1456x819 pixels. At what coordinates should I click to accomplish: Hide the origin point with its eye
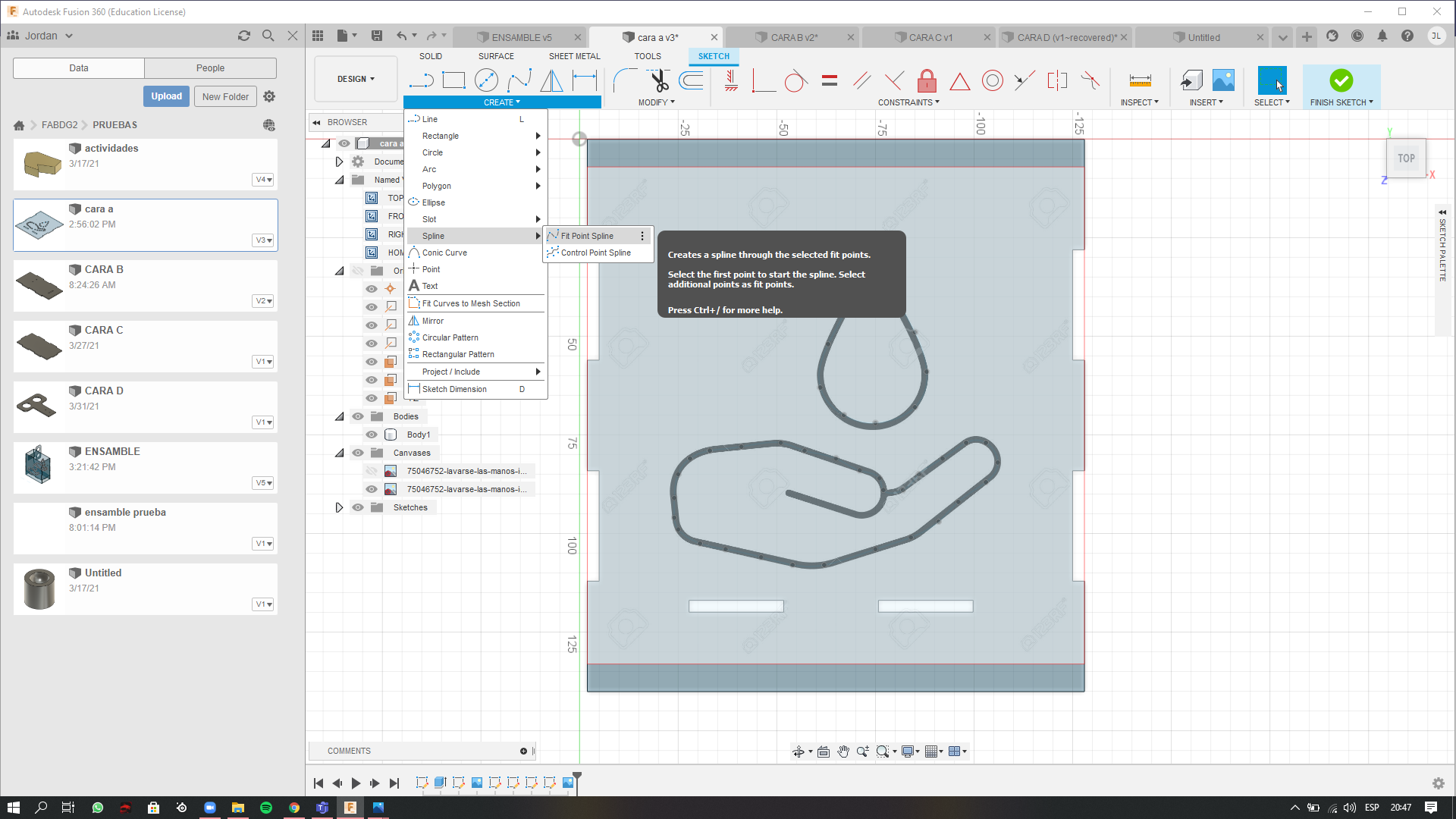(x=372, y=289)
